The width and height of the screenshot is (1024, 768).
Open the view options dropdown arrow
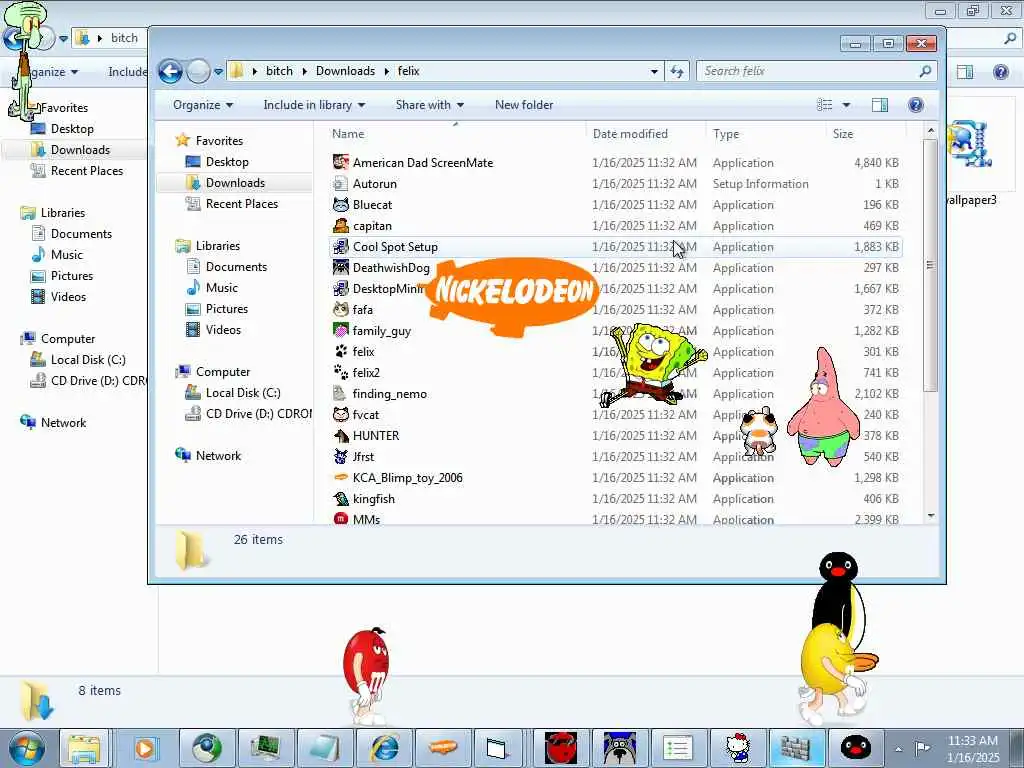pyautogui.click(x=846, y=105)
